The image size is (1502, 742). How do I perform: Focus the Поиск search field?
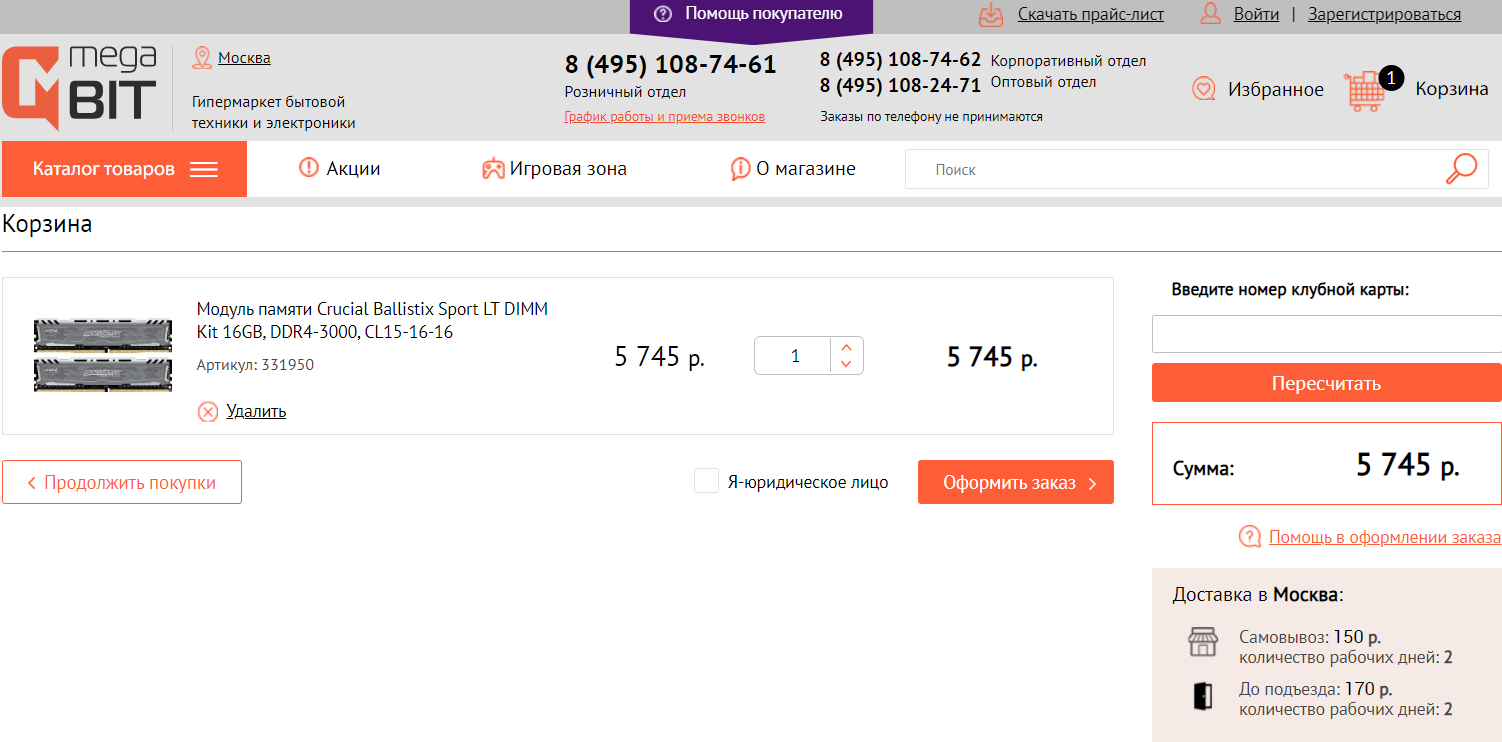click(x=1175, y=169)
